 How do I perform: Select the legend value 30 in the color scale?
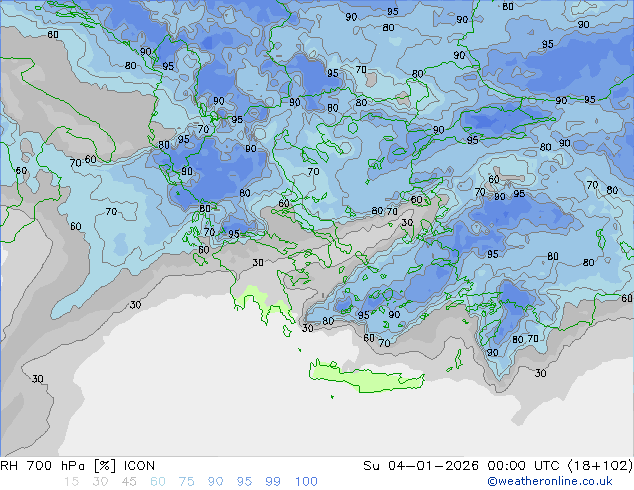tap(100, 482)
